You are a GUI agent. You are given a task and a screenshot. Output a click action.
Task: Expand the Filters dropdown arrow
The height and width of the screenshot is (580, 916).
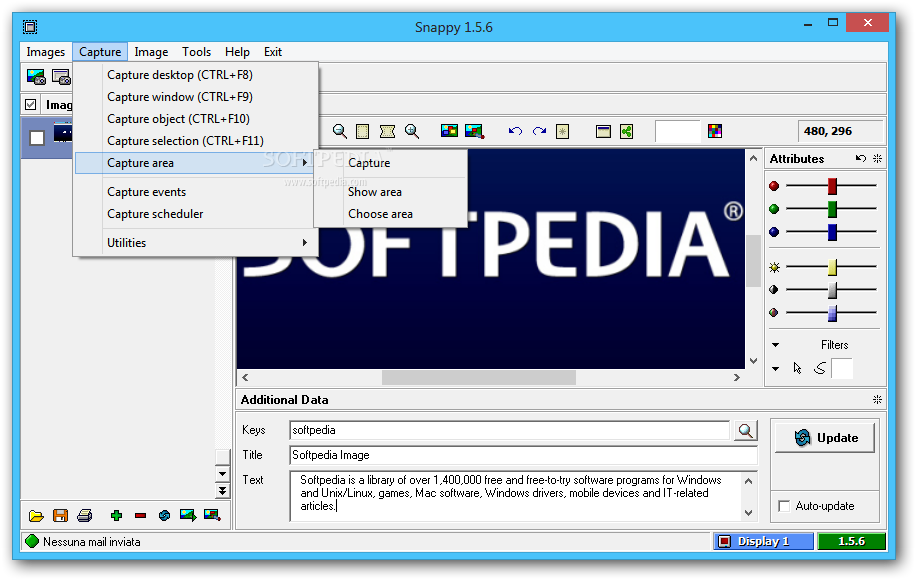coord(775,345)
